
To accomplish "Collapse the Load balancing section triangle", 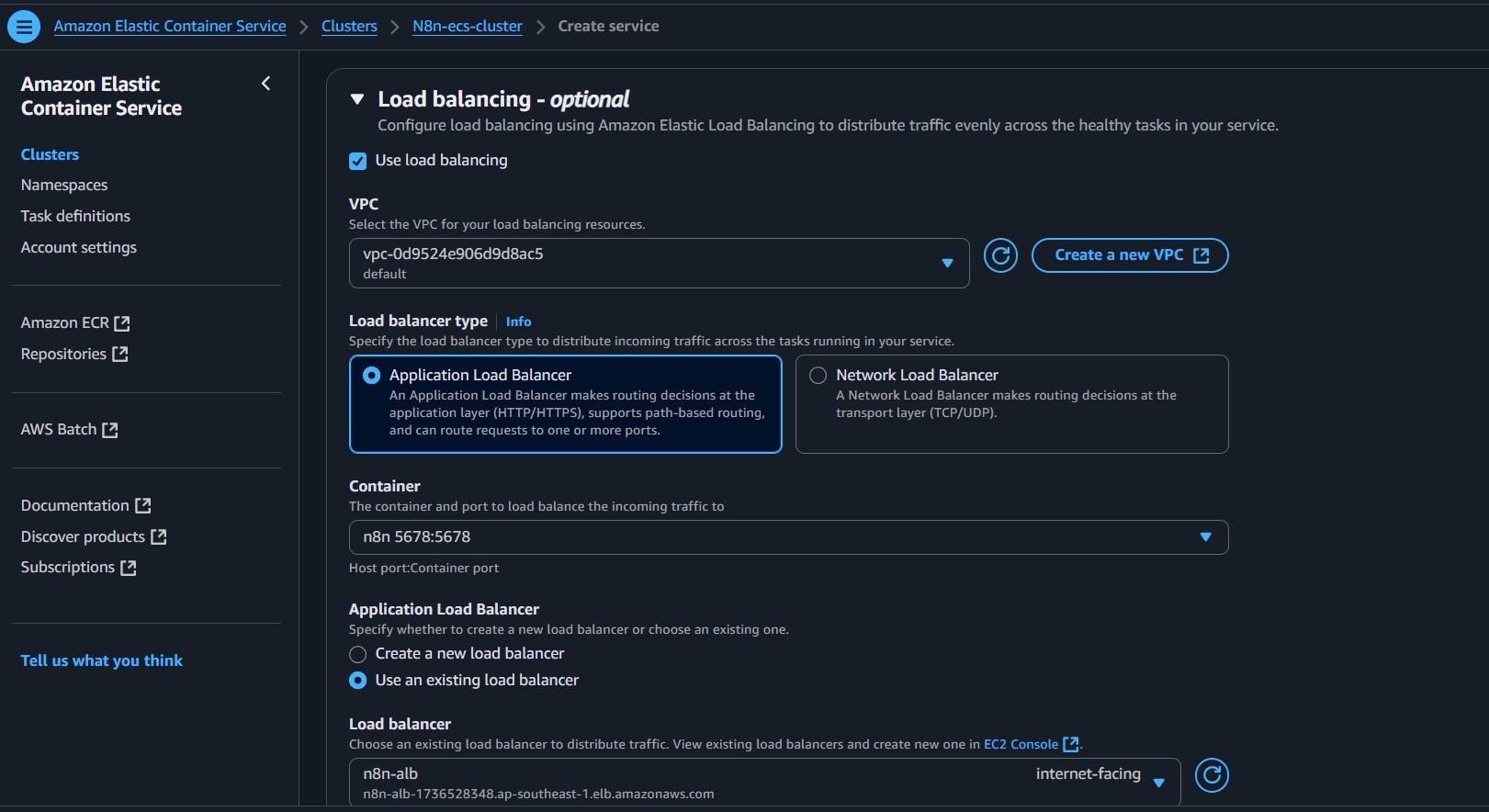I will [x=357, y=99].
